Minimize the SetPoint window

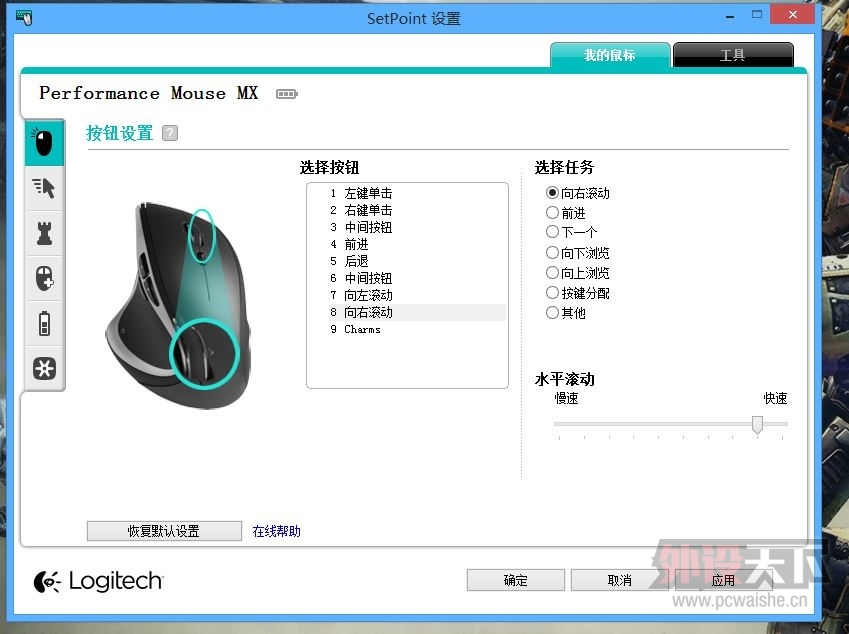point(730,16)
